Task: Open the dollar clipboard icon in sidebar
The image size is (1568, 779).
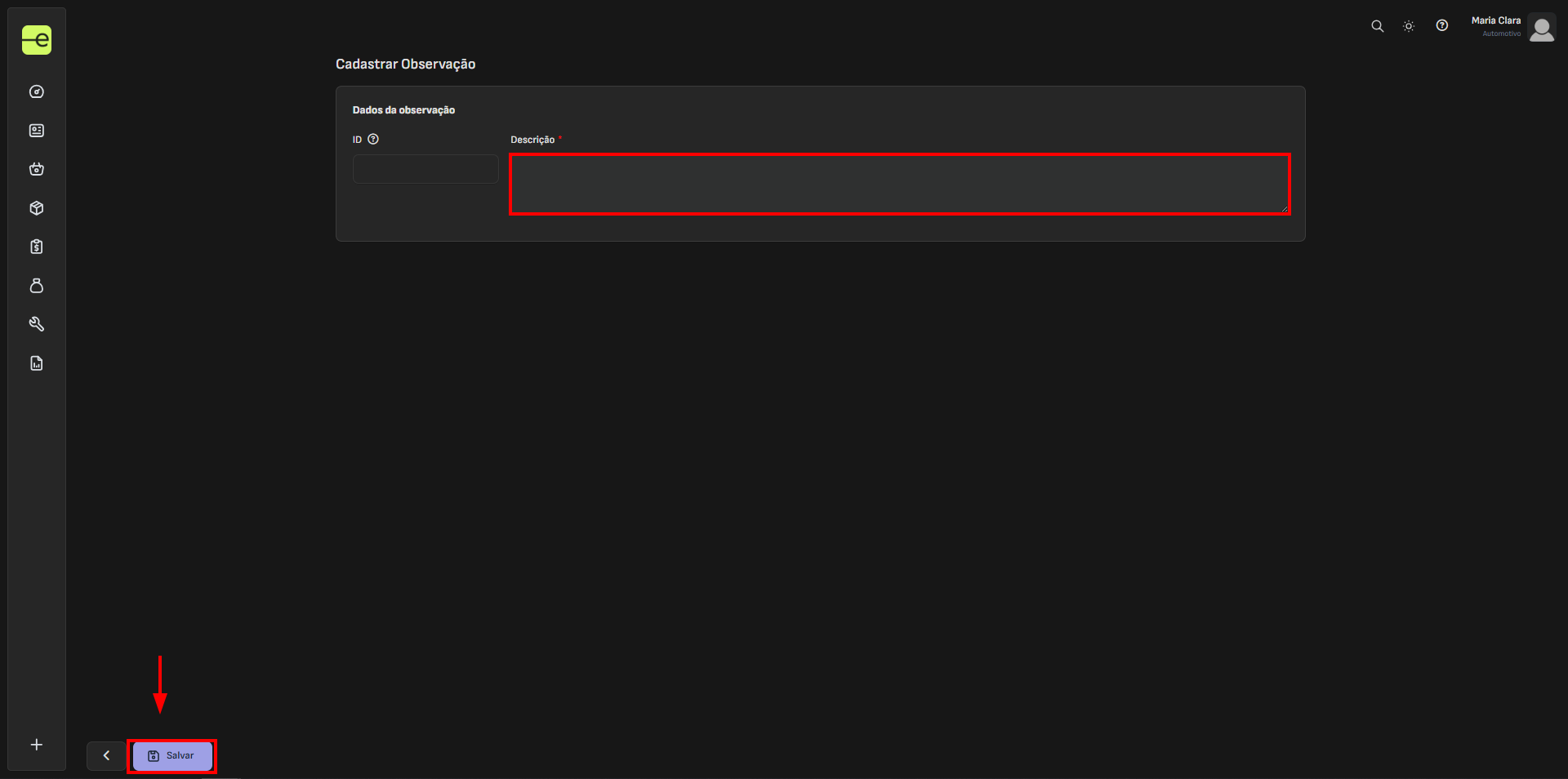Action: point(37,247)
